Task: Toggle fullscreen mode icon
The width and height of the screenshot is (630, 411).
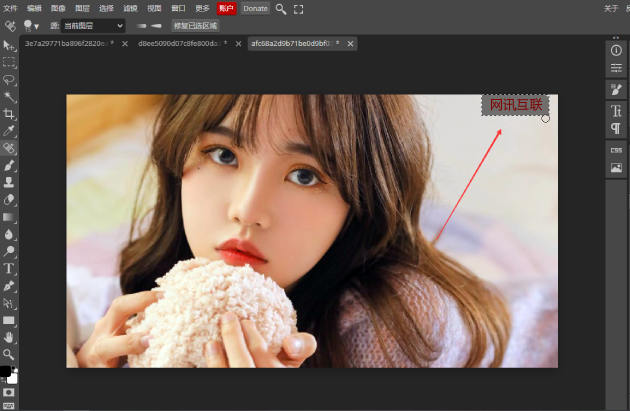Action: coord(298,8)
